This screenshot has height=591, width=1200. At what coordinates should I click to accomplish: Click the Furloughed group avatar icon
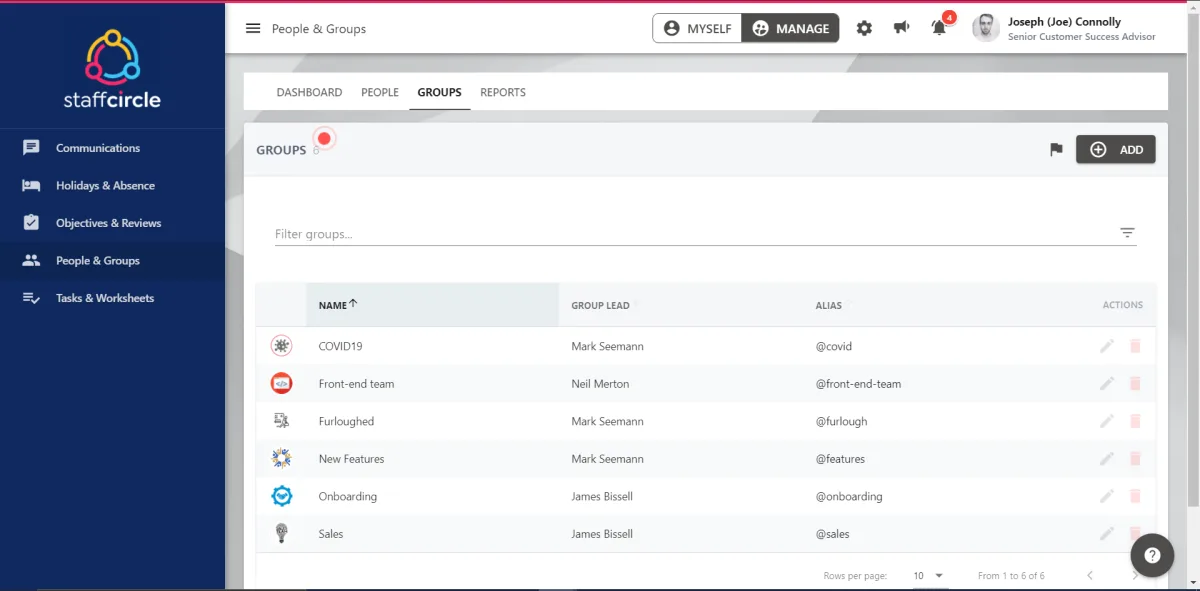tap(281, 421)
